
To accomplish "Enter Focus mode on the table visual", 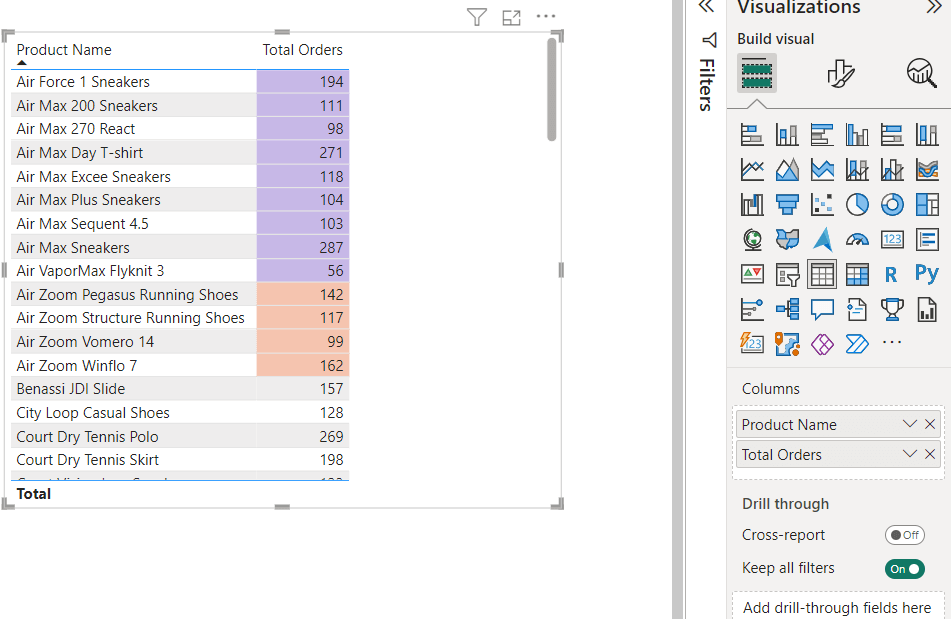I will pyautogui.click(x=511, y=18).
